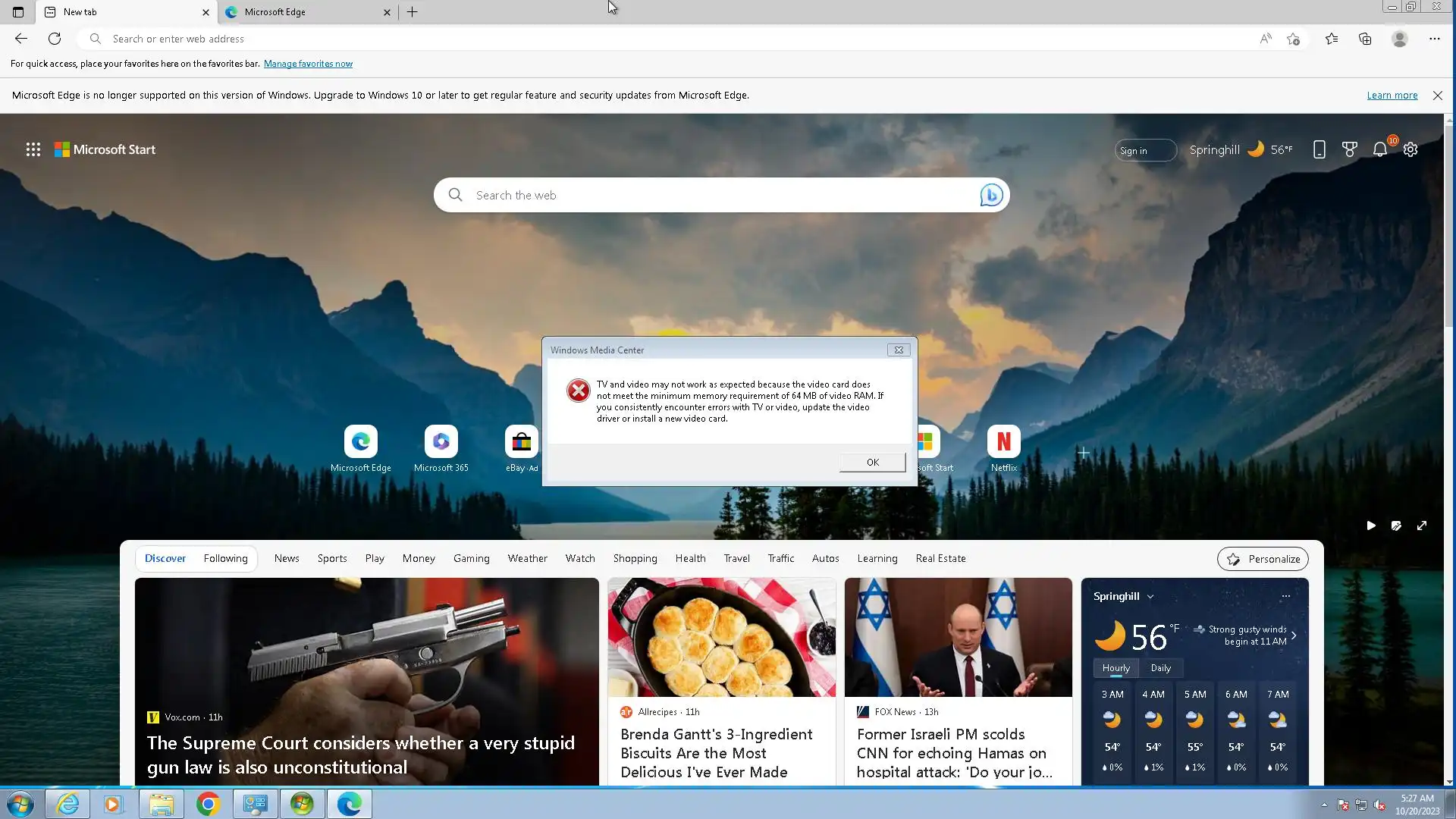Switch weather forecast to Daily

(x=1160, y=668)
